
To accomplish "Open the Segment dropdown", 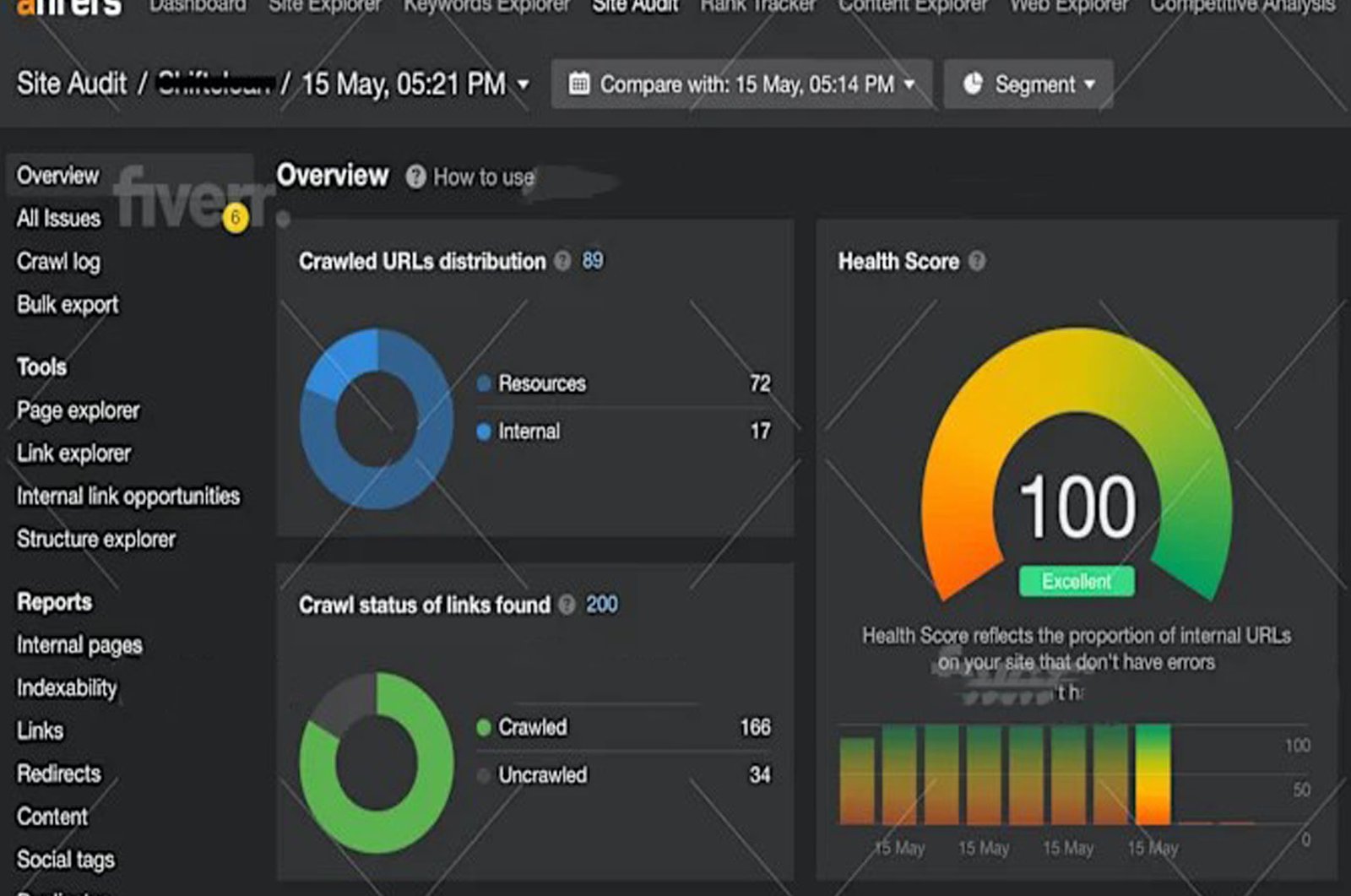I will click(x=1089, y=84).
